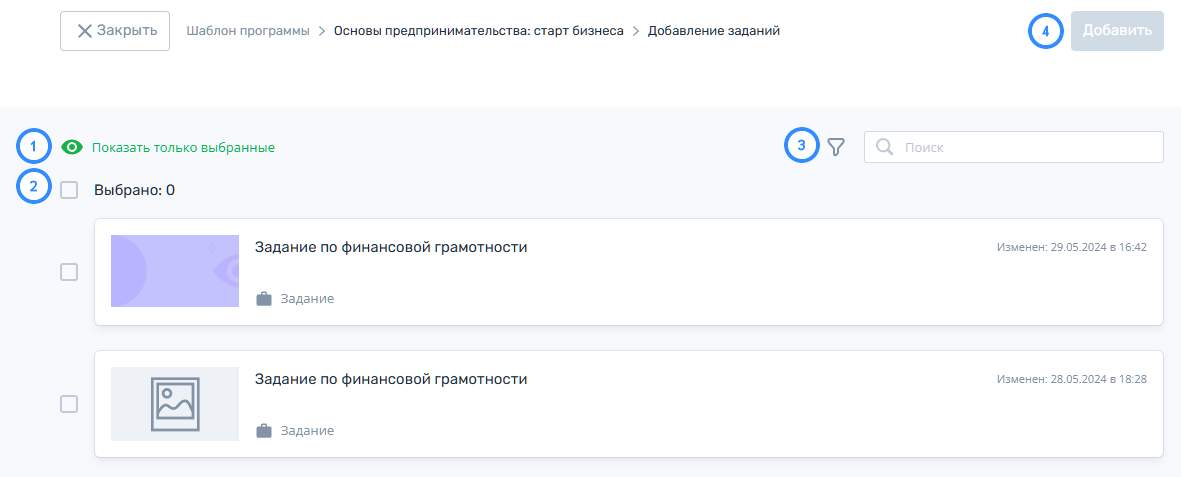Go to Основы предпринимательства: старт бизнеса breadcrumb
The image size is (1181, 477).
pyautogui.click(x=478, y=31)
